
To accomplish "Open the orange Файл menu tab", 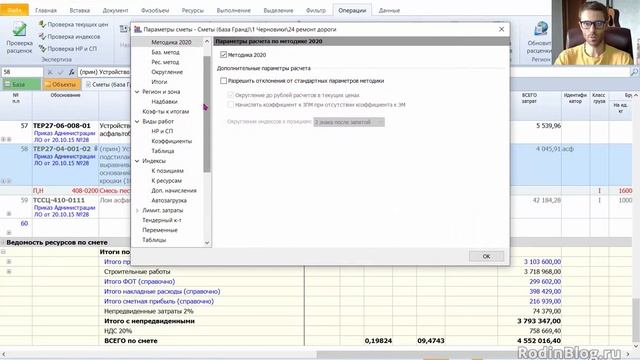I will (x=14, y=10).
